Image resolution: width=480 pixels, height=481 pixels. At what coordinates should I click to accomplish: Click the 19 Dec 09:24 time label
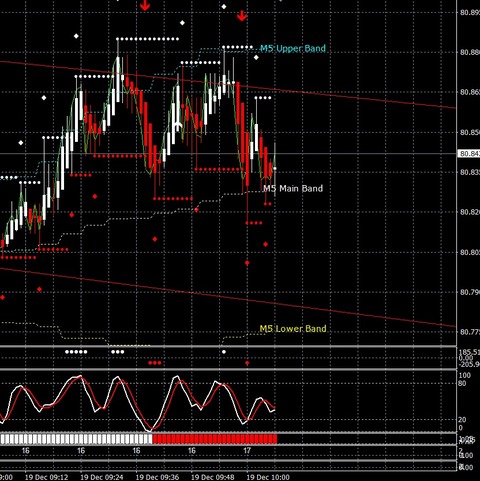click(x=102, y=477)
